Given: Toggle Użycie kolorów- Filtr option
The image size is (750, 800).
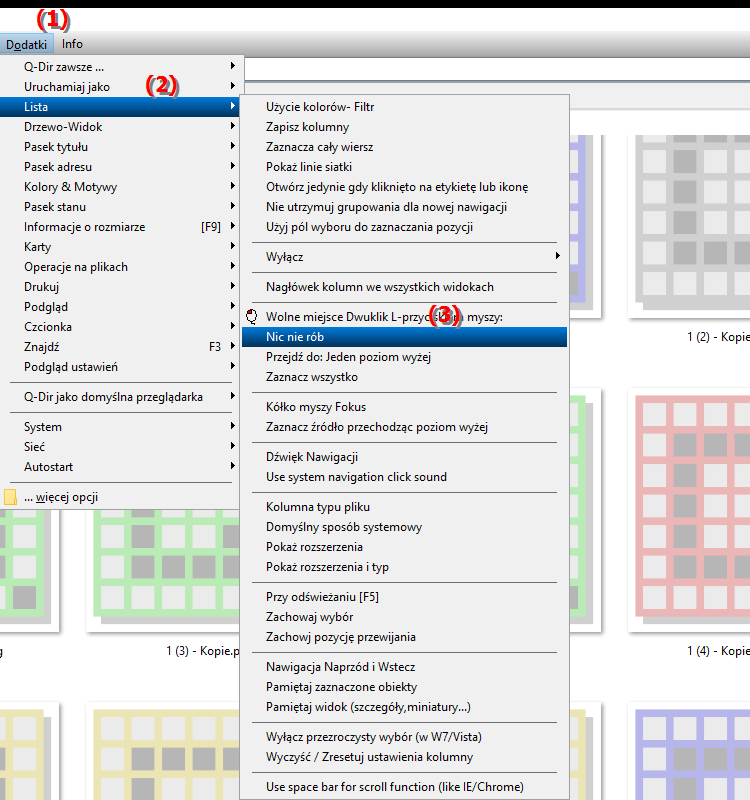Looking at the screenshot, I should coord(404,107).
